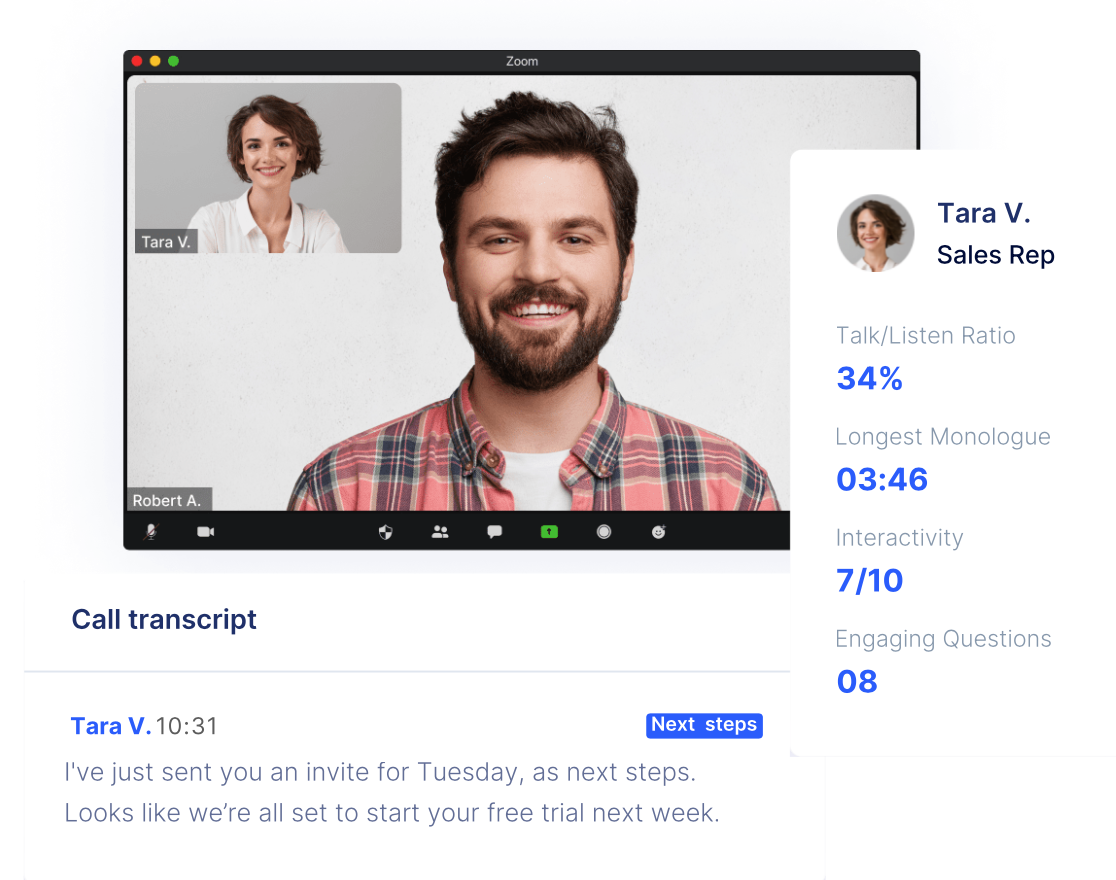Click the Tara V. speaker name in transcript
Viewport: 1116px width, 880px height.
point(110,726)
